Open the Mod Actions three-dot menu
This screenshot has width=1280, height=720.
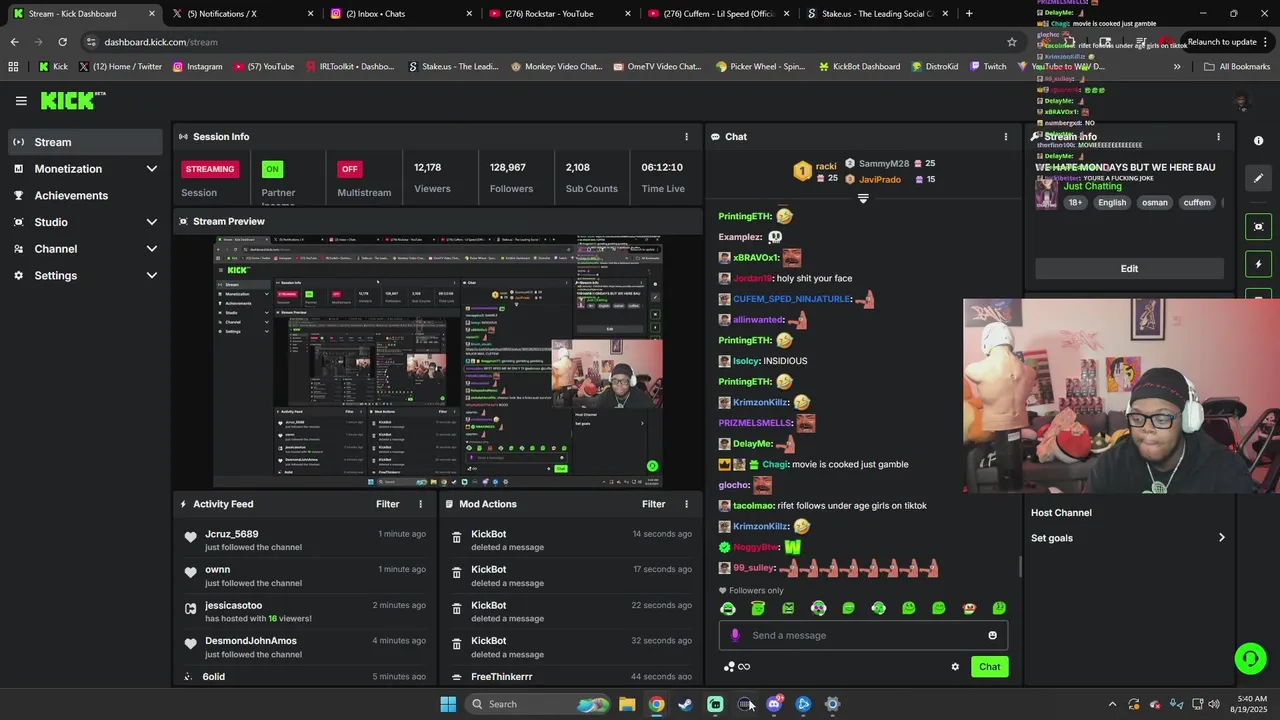(686, 505)
